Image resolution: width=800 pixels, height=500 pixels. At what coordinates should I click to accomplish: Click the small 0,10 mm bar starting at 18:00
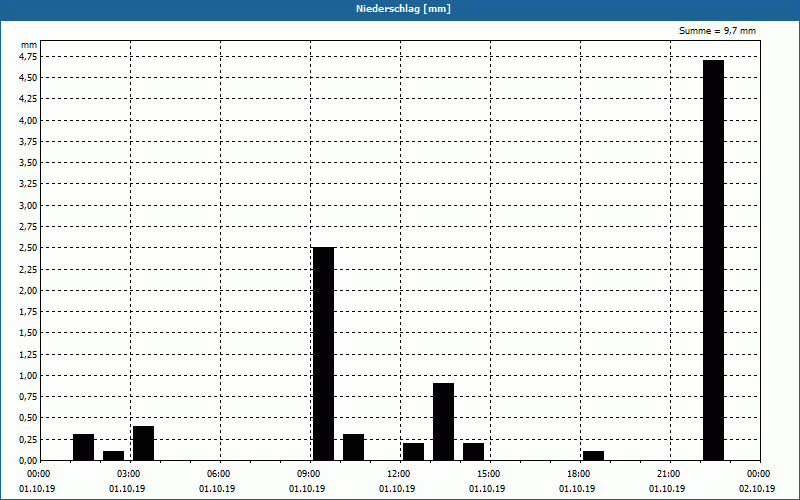point(593,456)
